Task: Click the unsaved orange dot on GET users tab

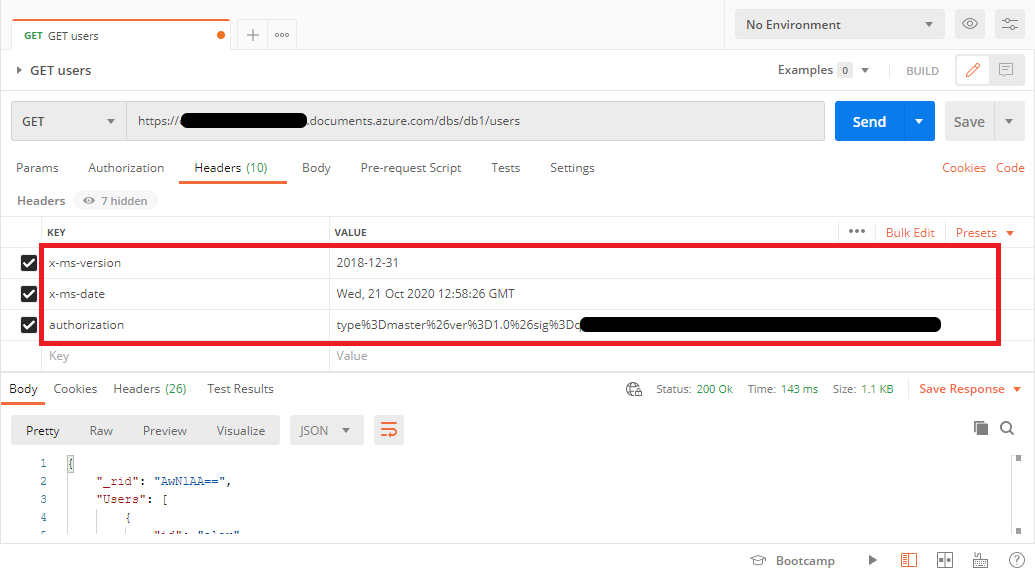Action: 221,35
